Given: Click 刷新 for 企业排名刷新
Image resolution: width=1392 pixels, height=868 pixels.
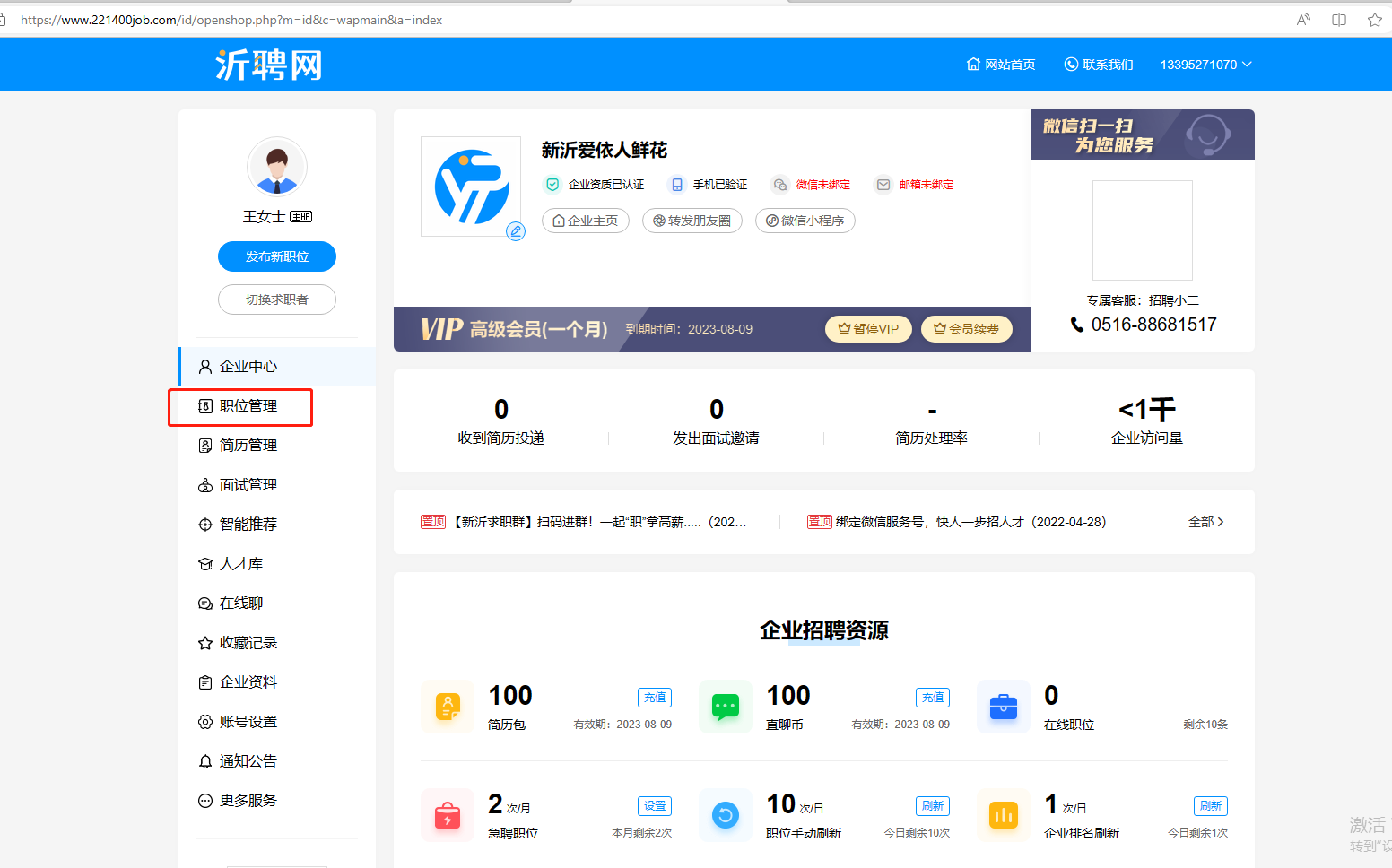Looking at the screenshot, I should (x=1211, y=806).
